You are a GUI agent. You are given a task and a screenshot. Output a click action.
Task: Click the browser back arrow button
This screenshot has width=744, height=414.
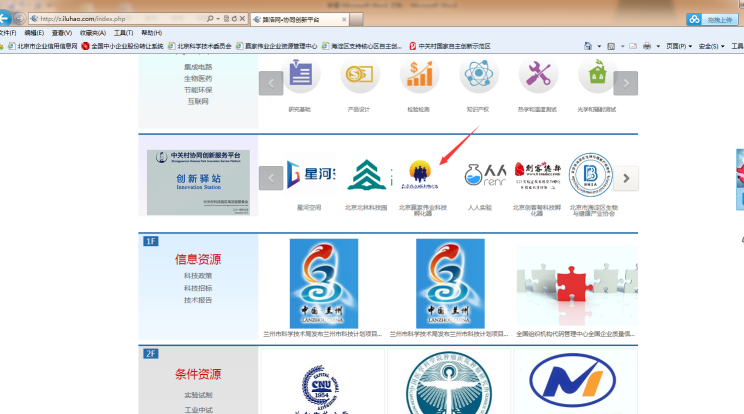pos(4,18)
